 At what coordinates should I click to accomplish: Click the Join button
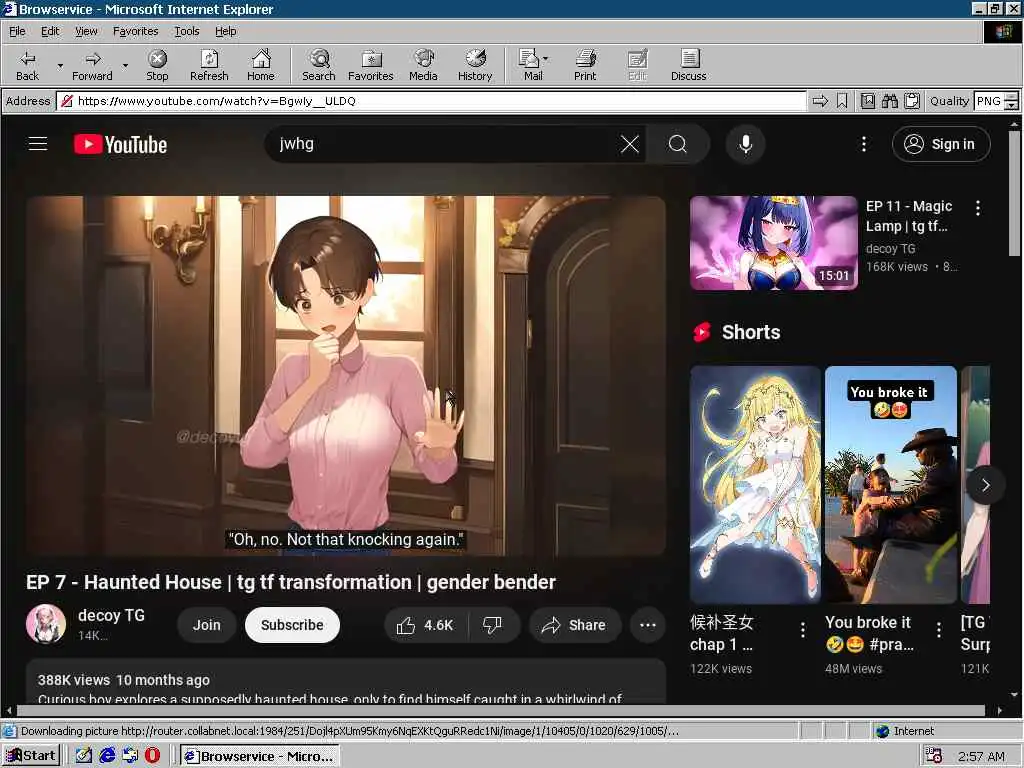[x=206, y=625]
